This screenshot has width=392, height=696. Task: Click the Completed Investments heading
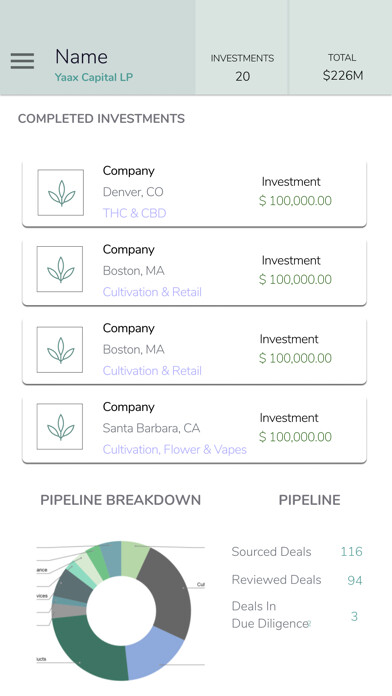pos(101,119)
